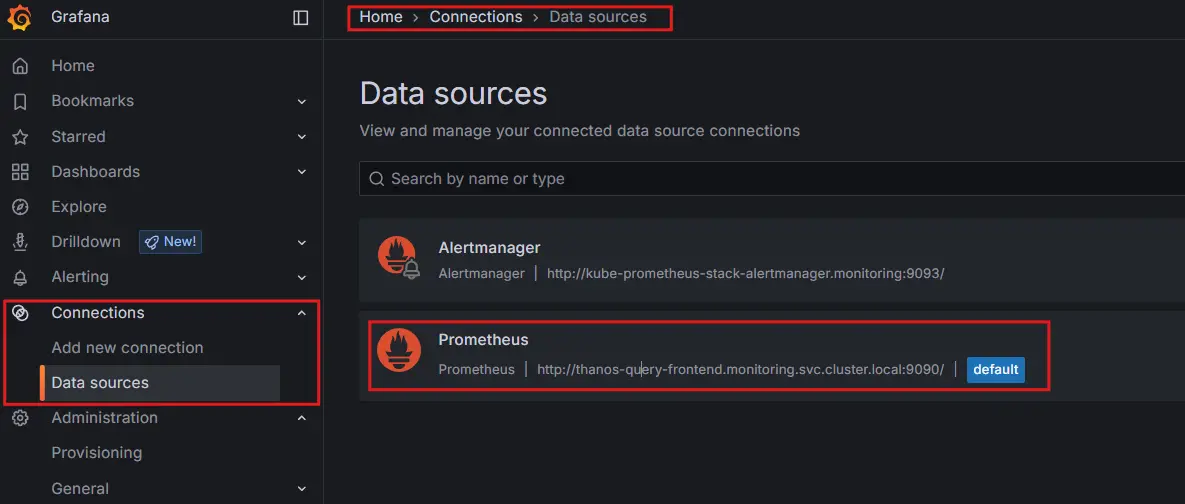This screenshot has width=1185, height=504.
Task: Open Bookmarks in the sidebar
Action: [x=92, y=100]
